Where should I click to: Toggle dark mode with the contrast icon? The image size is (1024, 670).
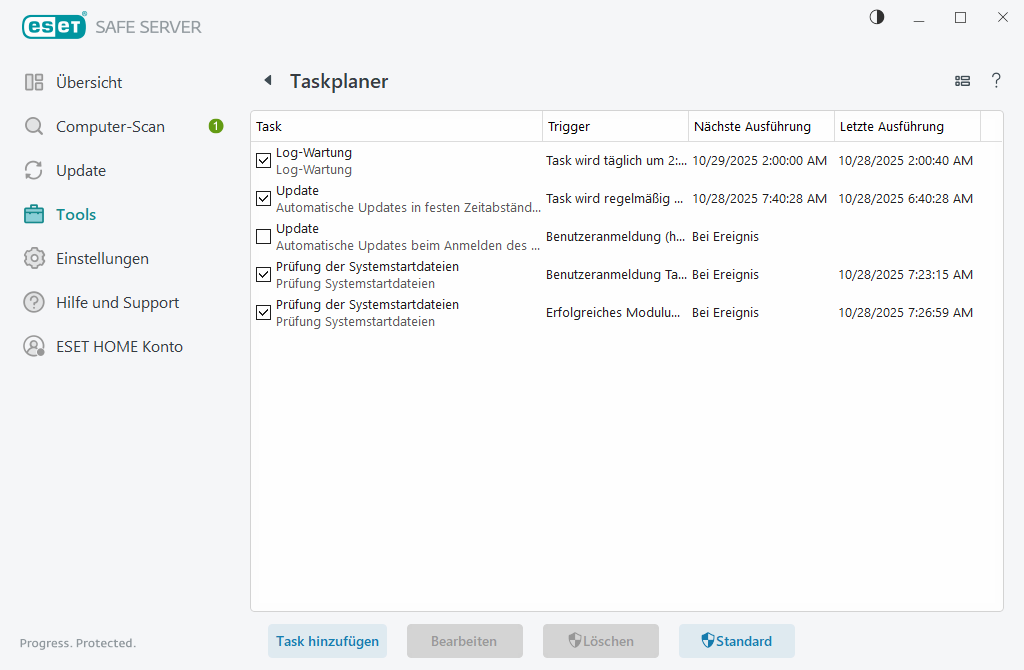coord(876,17)
